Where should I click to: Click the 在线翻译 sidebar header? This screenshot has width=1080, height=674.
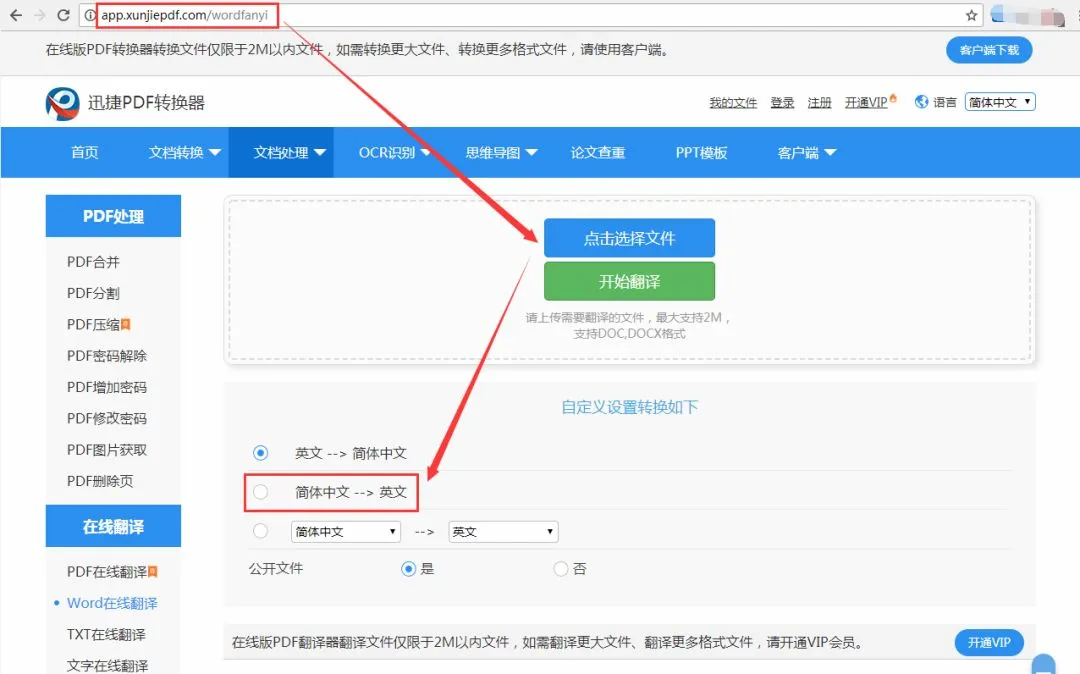coord(113,527)
